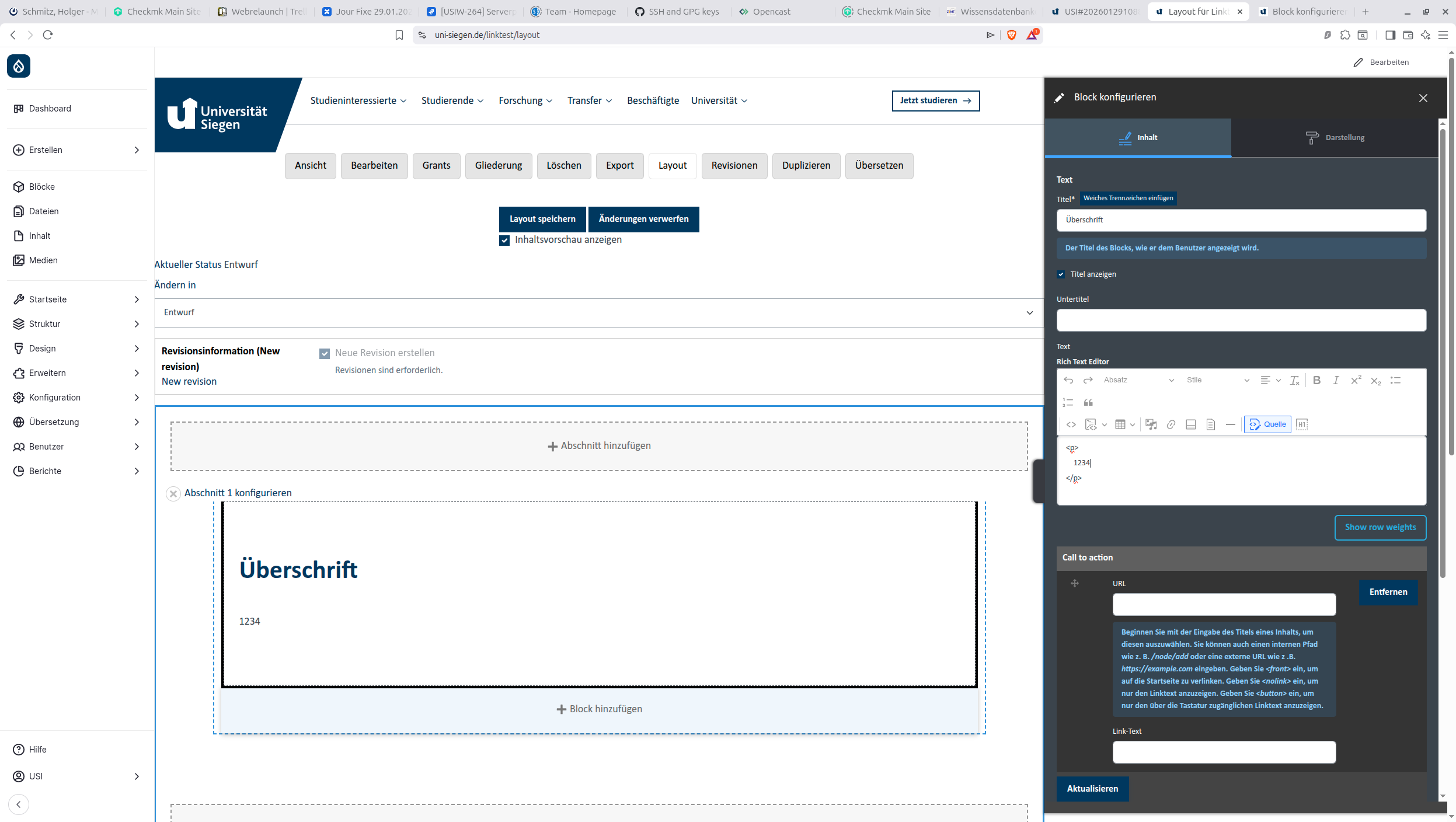This screenshot has height=822, width=1456.
Task: Click the Layout speichern button
Action: pyautogui.click(x=542, y=219)
